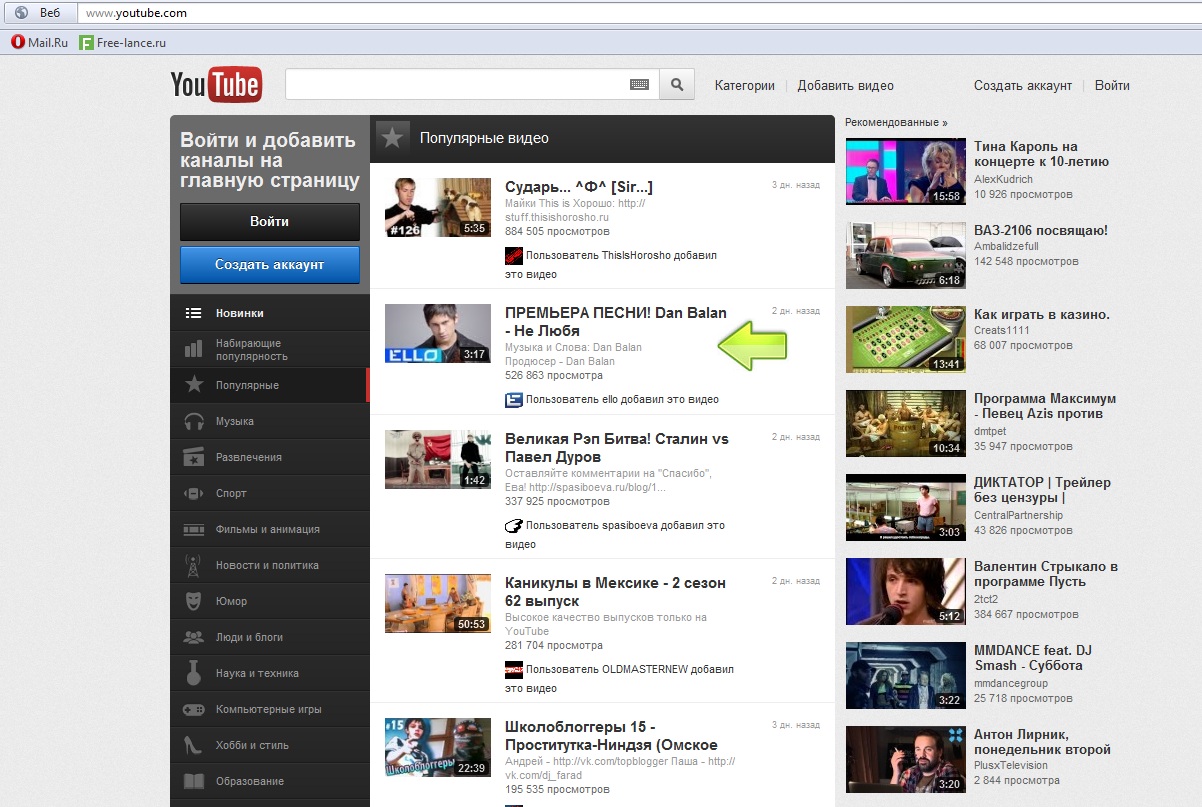Click the star icon beside Популярные видео
The height and width of the screenshot is (807, 1202).
click(x=391, y=138)
